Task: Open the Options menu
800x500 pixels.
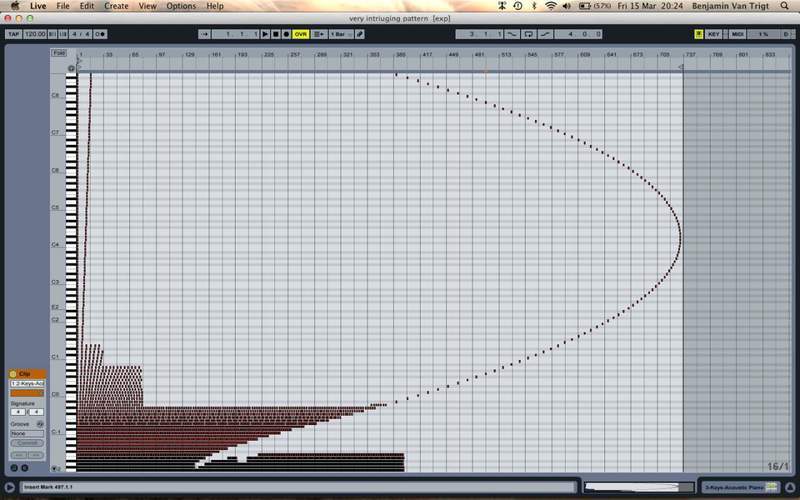Action: [x=181, y=6]
